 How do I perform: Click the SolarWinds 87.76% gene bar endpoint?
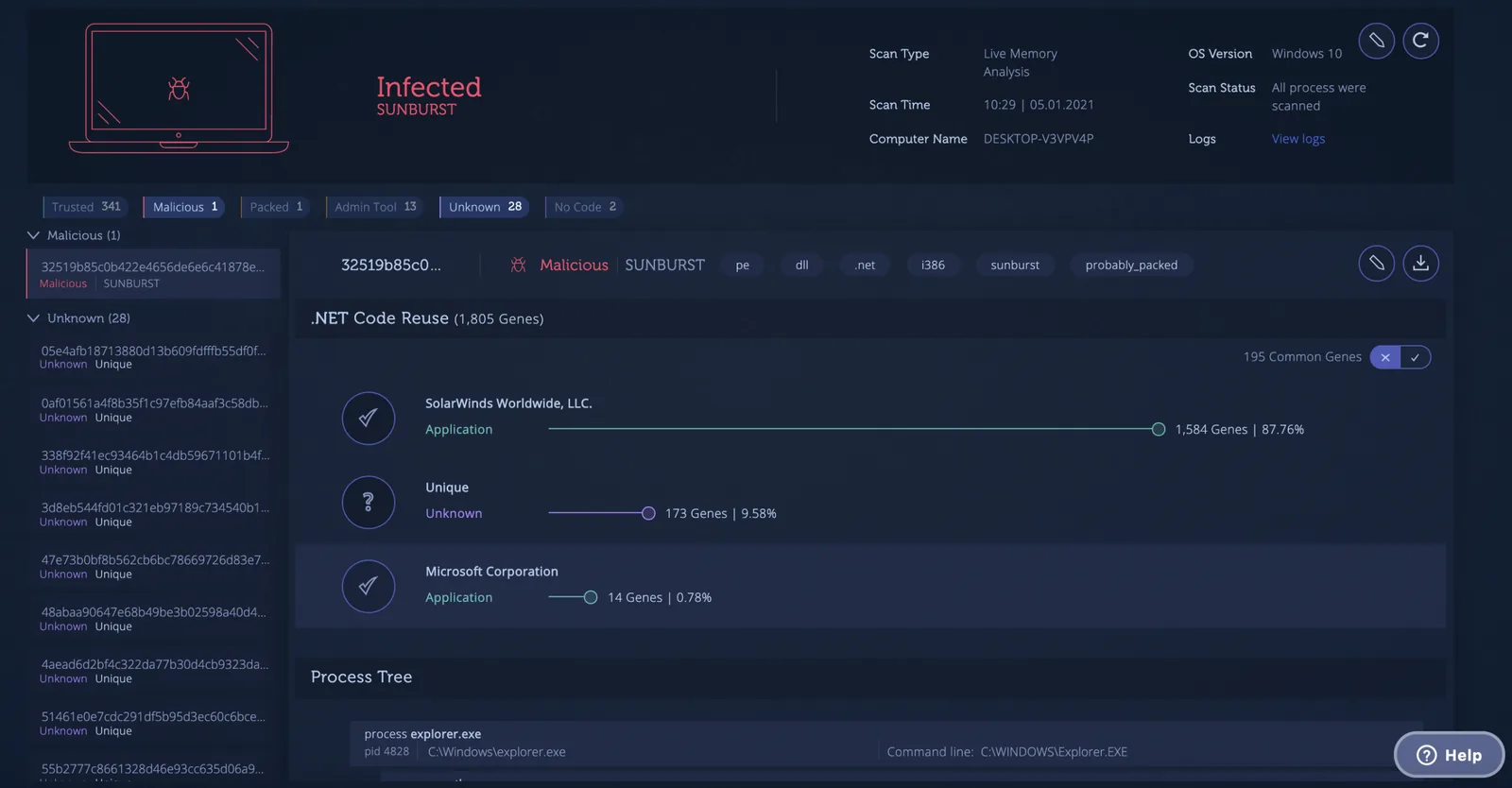pos(1159,429)
